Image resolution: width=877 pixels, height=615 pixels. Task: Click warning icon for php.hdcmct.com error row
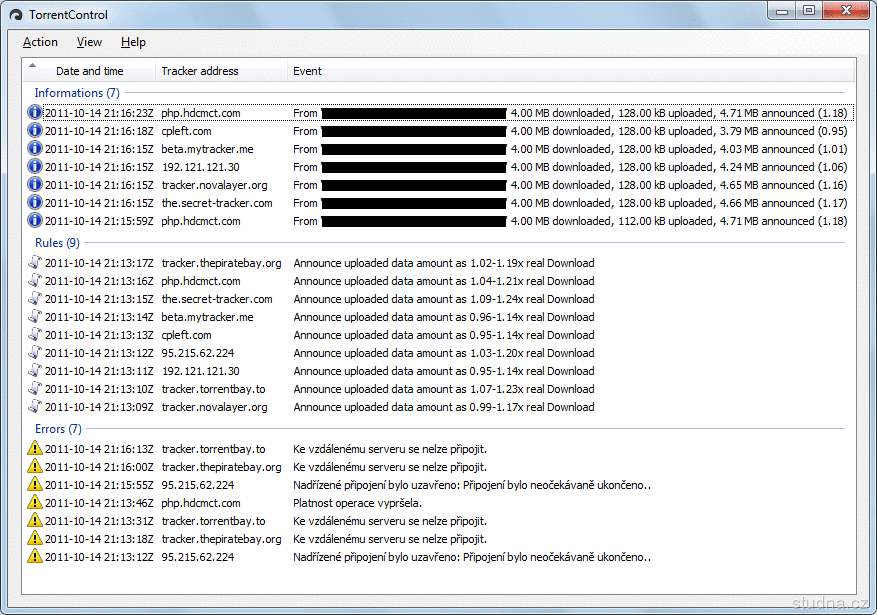pyautogui.click(x=35, y=503)
